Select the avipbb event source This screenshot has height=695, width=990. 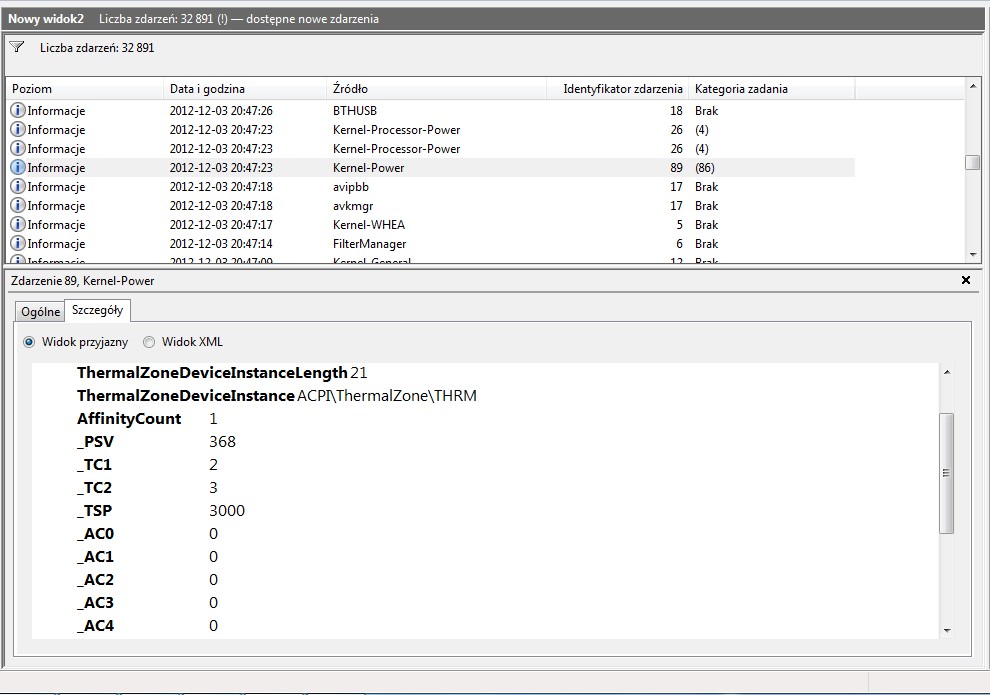point(351,187)
